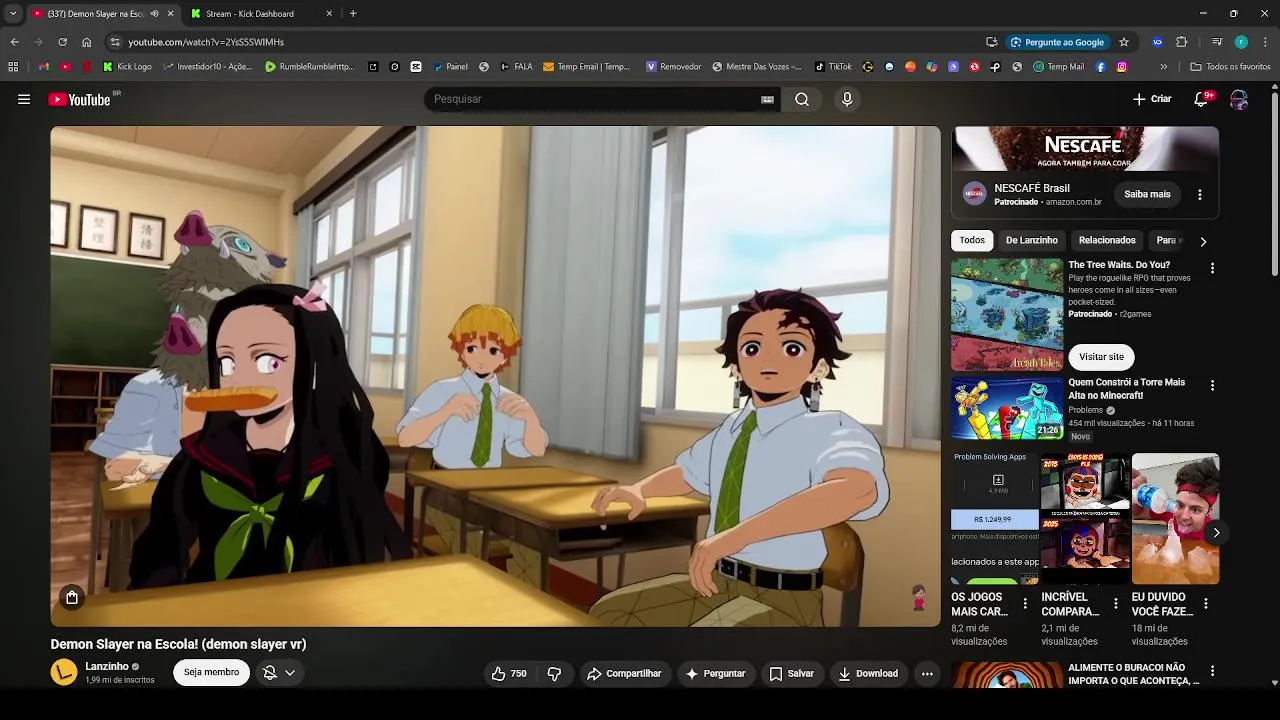Expand the notification preferences chevron
The image size is (1280, 720).
coord(290,673)
